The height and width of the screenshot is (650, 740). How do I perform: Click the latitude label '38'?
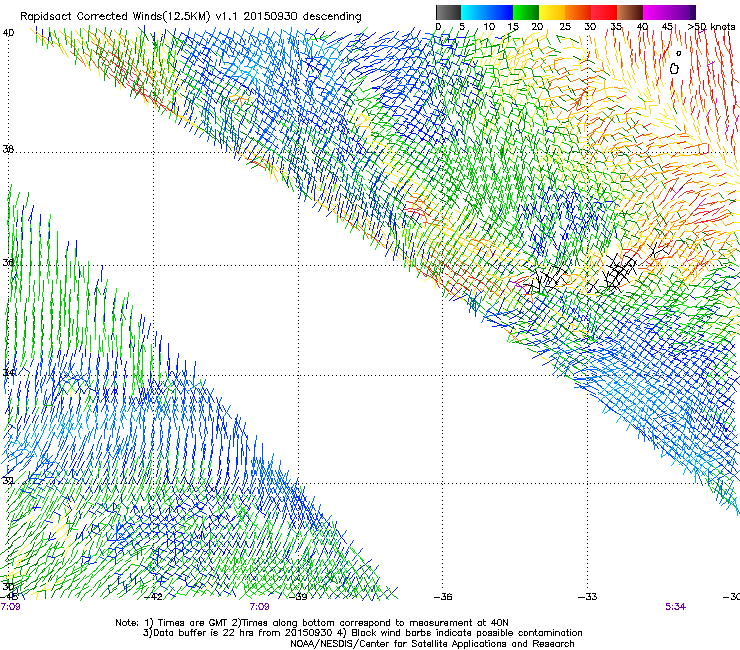click(x=8, y=149)
